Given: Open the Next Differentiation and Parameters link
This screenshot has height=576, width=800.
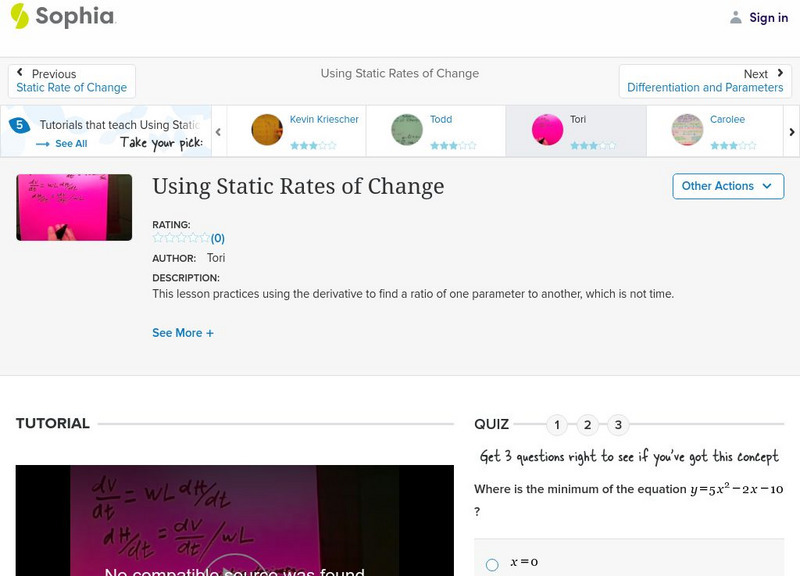Looking at the screenshot, I should (707, 85).
